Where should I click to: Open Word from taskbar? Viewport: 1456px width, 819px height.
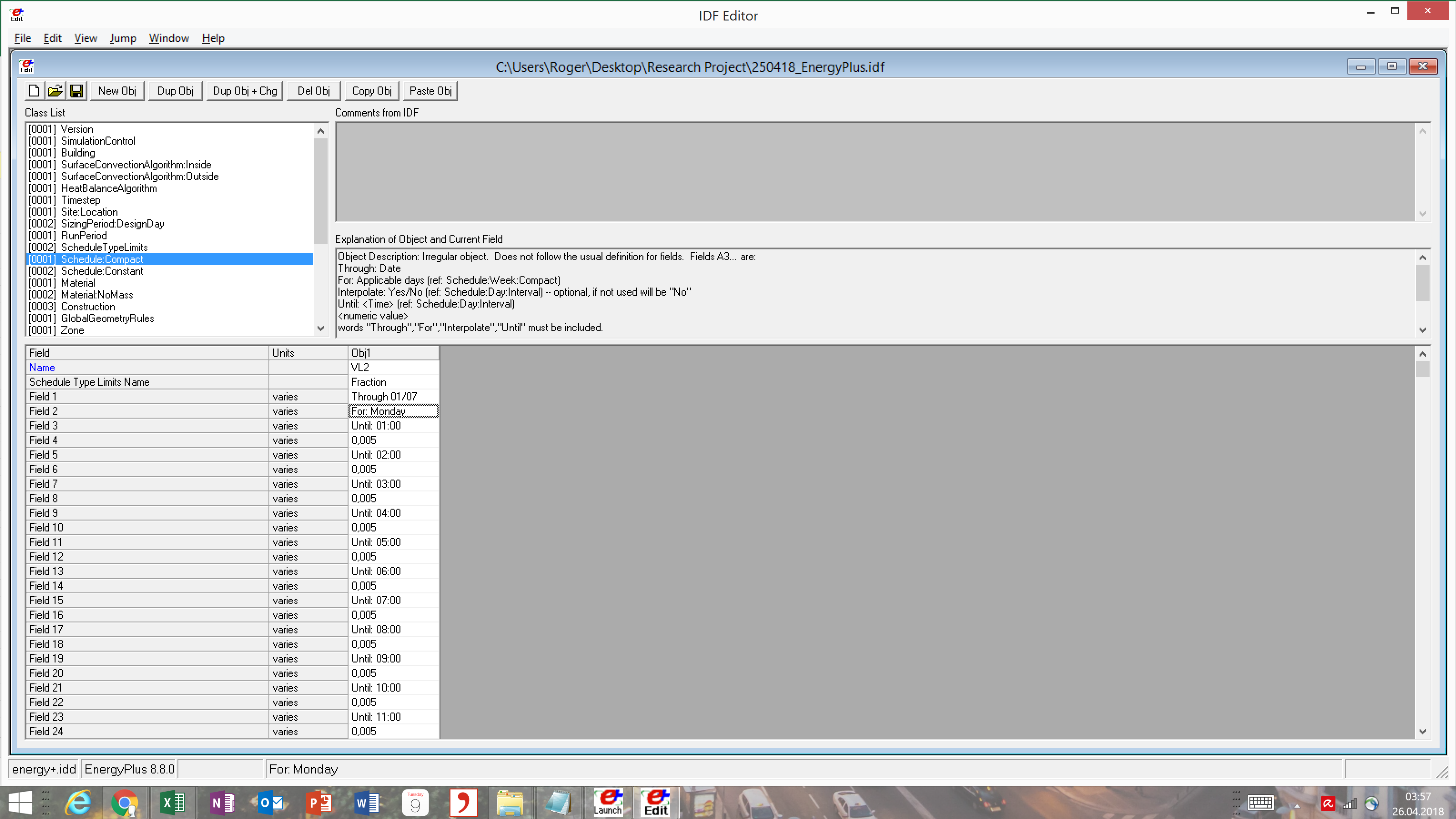click(x=367, y=803)
